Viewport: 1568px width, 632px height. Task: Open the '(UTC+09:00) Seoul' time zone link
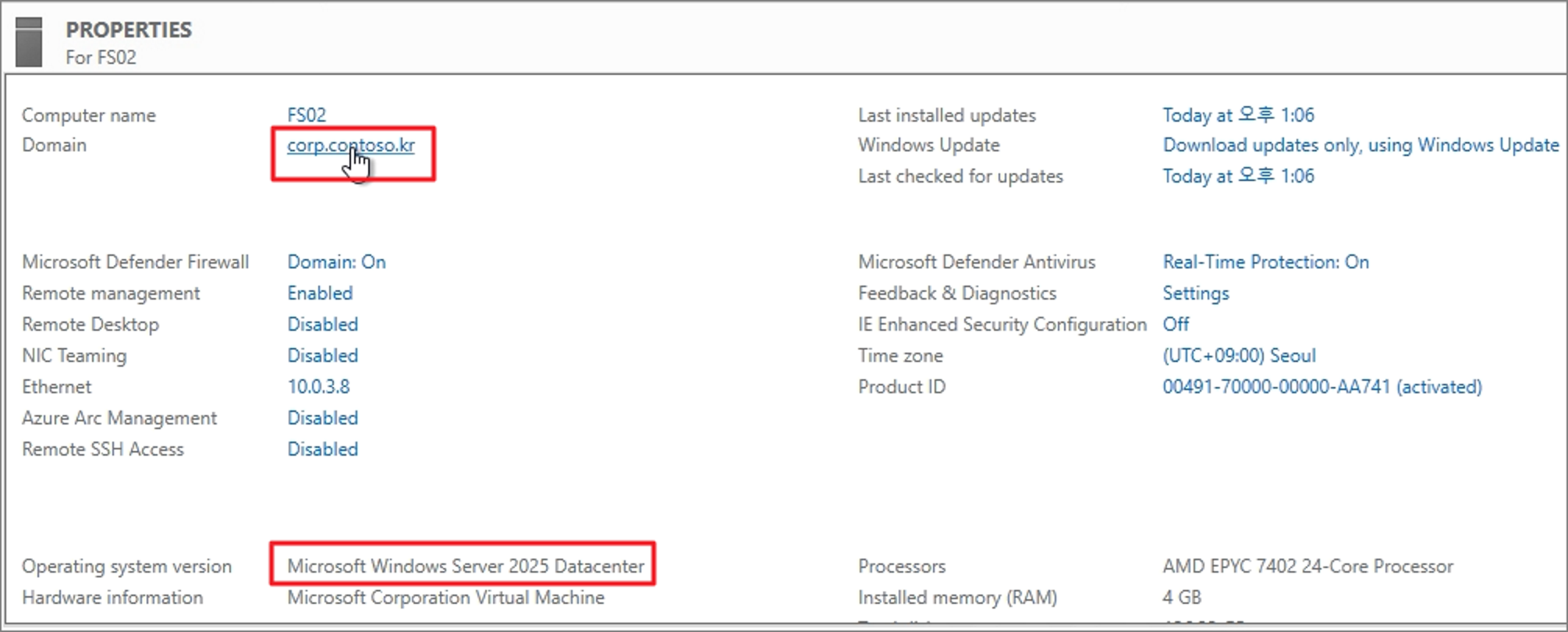(1239, 356)
